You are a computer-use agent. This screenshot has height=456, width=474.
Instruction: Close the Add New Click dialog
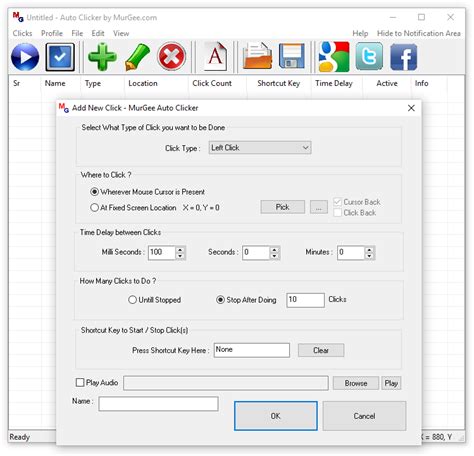pyautogui.click(x=411, y=108)
